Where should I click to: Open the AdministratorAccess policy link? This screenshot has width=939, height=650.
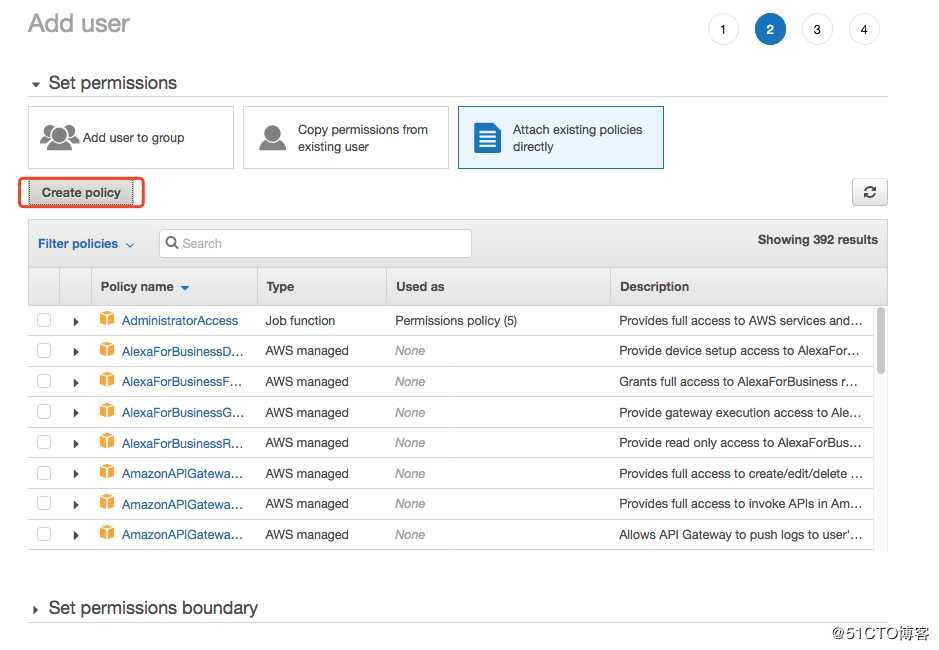click(180, 321)
